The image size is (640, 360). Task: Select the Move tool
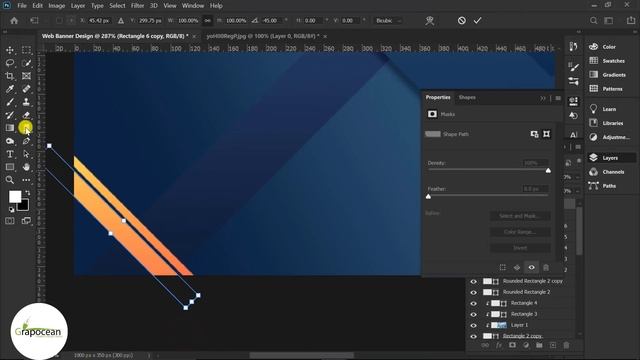[x=10, y=50]
